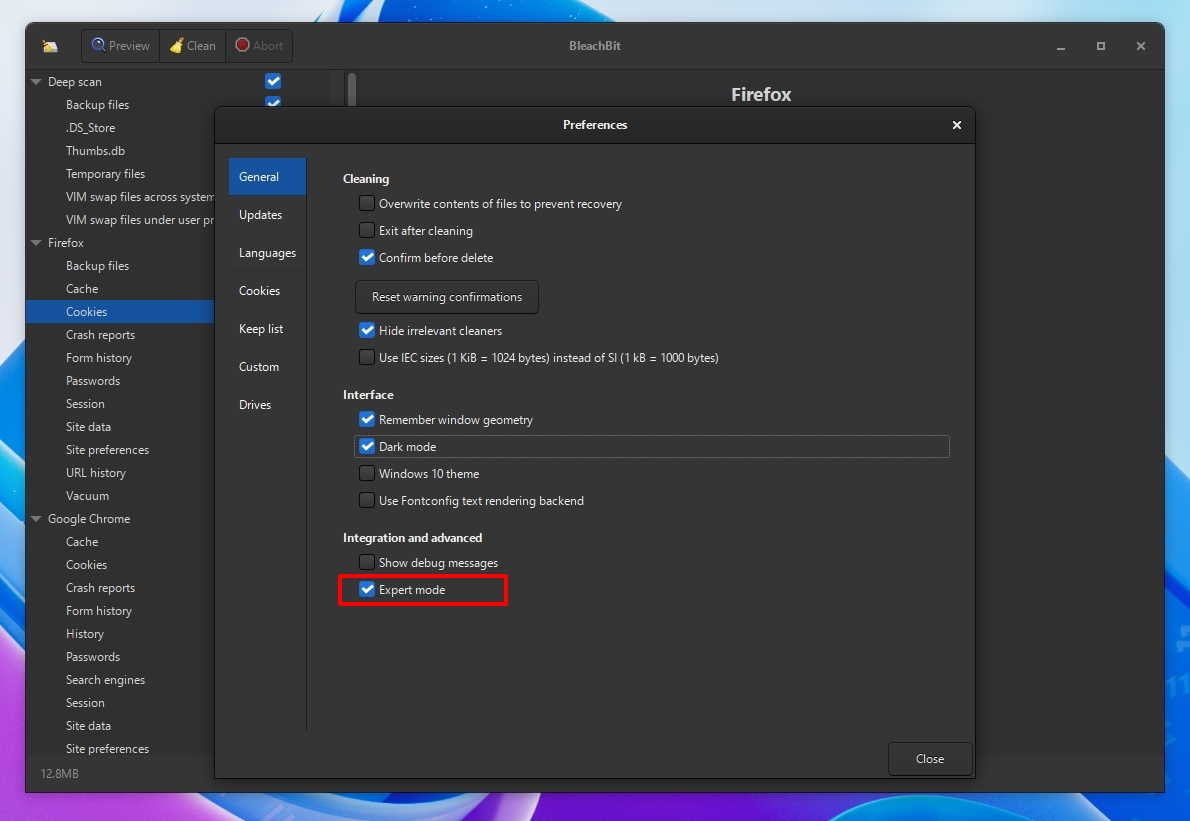Select Google Chrome Site data item
This screenshot has width=1190, height=821.
pos(88,725)
